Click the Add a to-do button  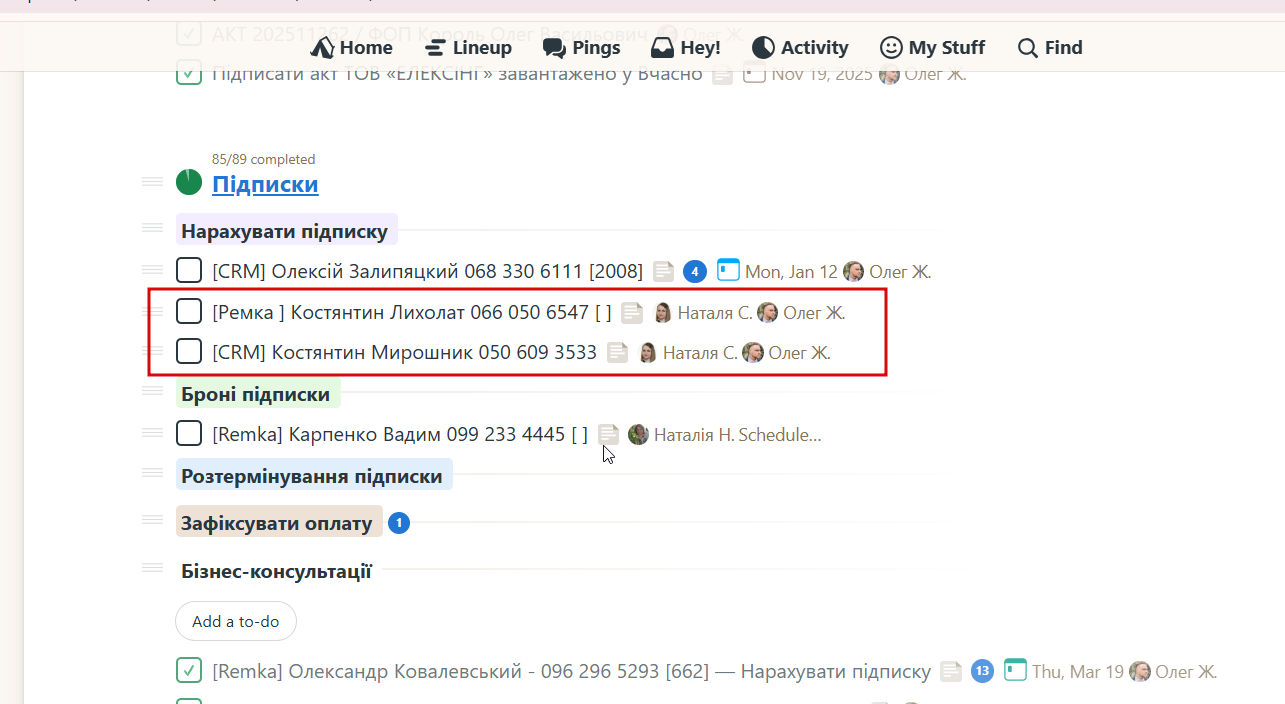tap(236, 621)
